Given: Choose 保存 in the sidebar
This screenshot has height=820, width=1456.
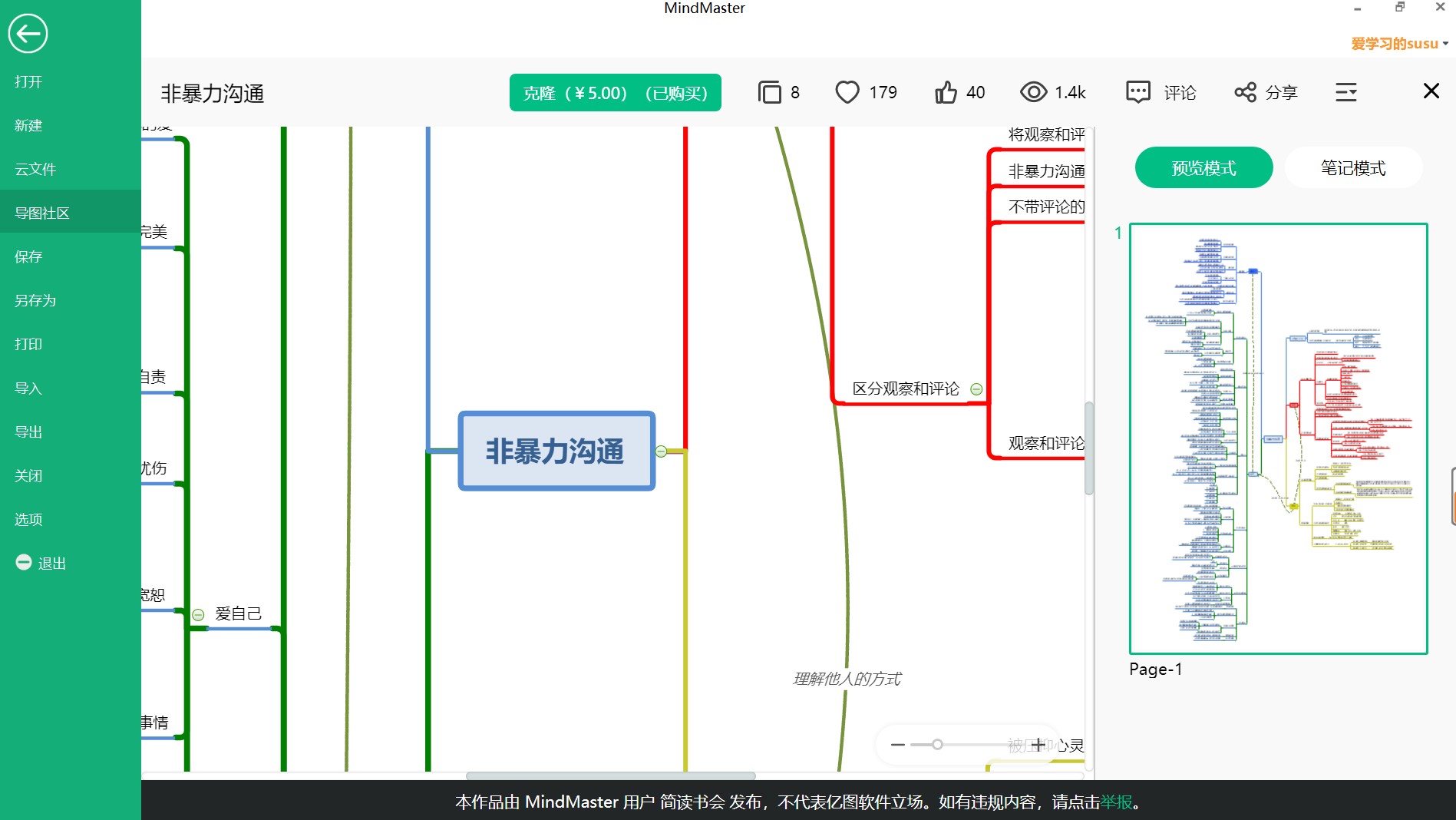Looking at the screenshot, I should [x=28, y=256].
